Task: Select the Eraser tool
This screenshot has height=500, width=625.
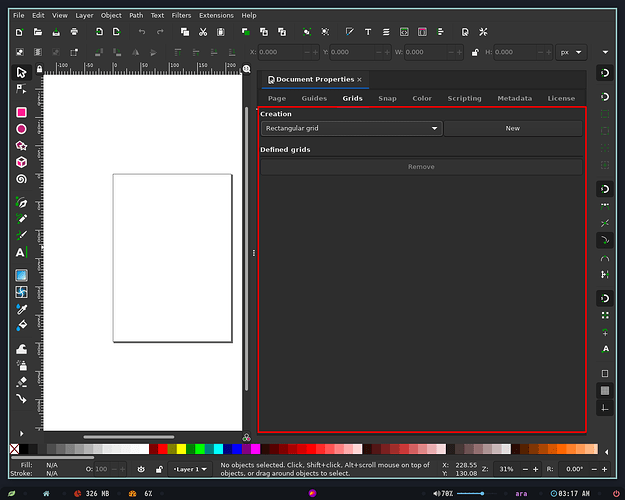Action: point(22,382)
